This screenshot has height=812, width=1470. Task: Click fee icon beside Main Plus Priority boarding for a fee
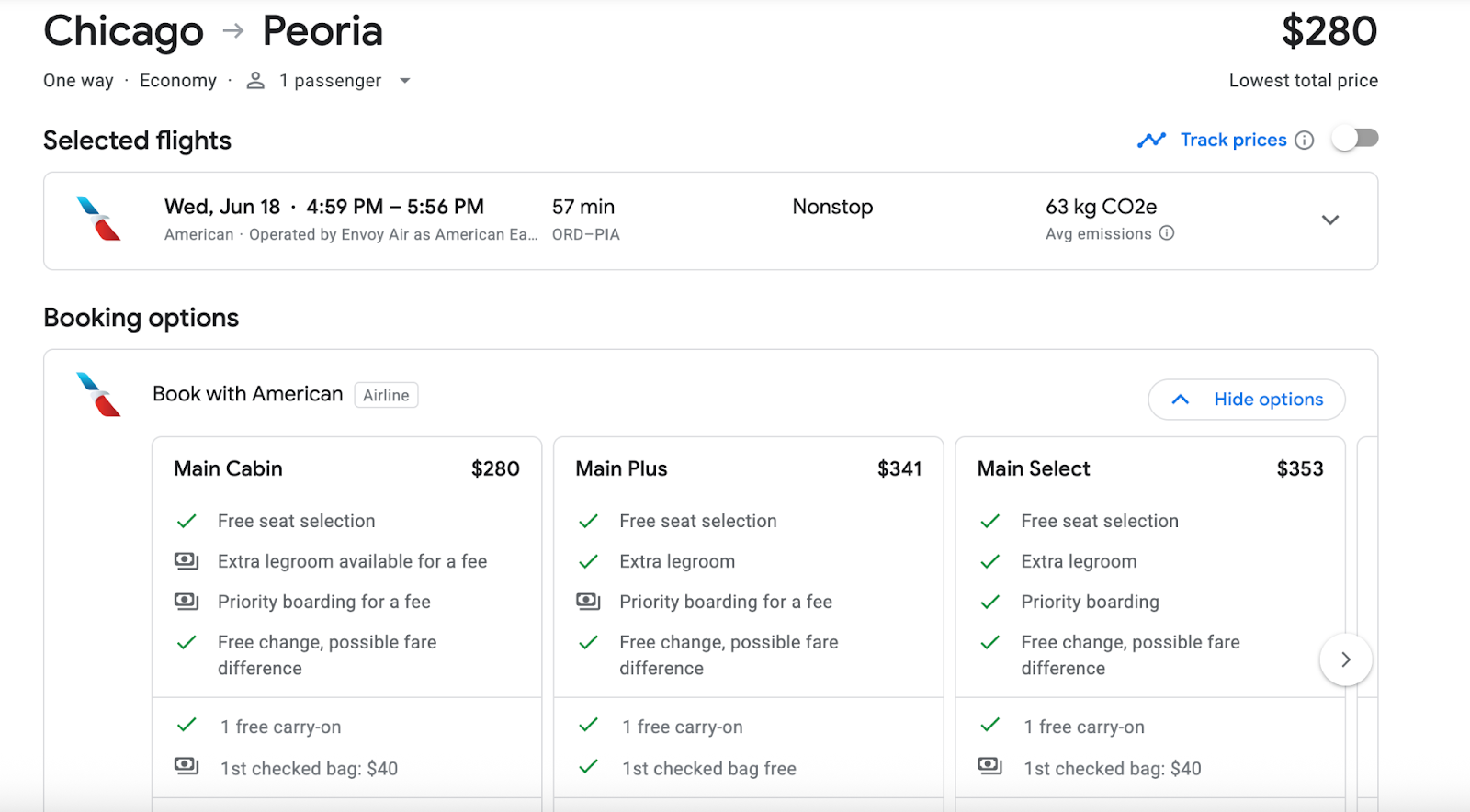tap(588, 601)
